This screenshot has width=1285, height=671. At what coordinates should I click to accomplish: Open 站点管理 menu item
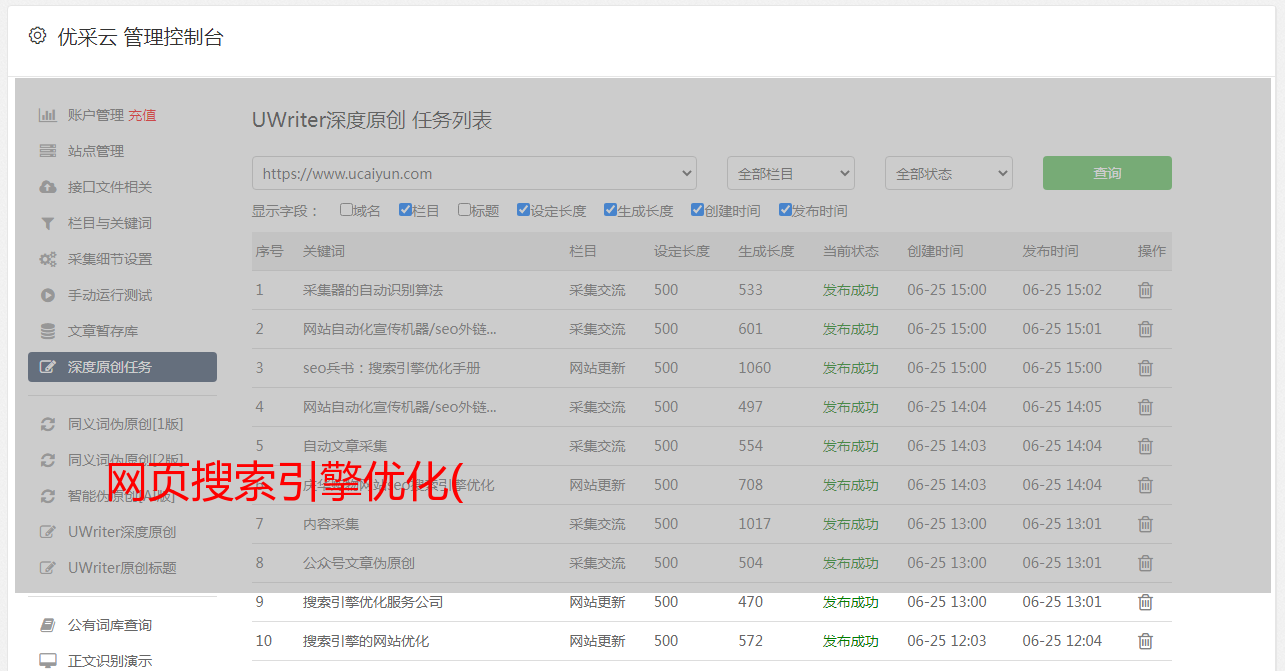[96, 151]
